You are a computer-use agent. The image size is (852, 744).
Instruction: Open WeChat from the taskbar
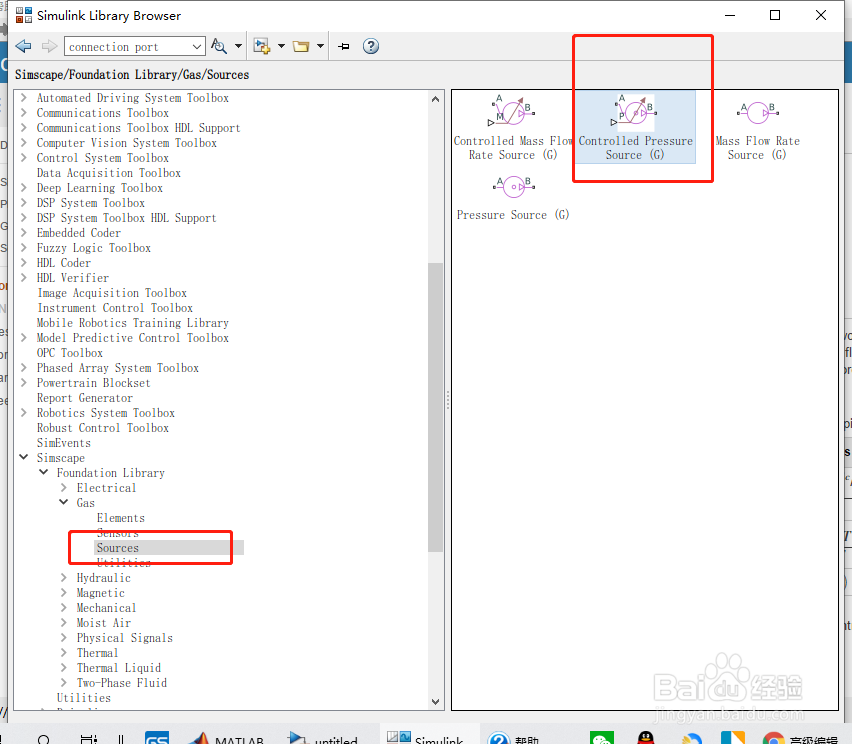coord(602,739)
